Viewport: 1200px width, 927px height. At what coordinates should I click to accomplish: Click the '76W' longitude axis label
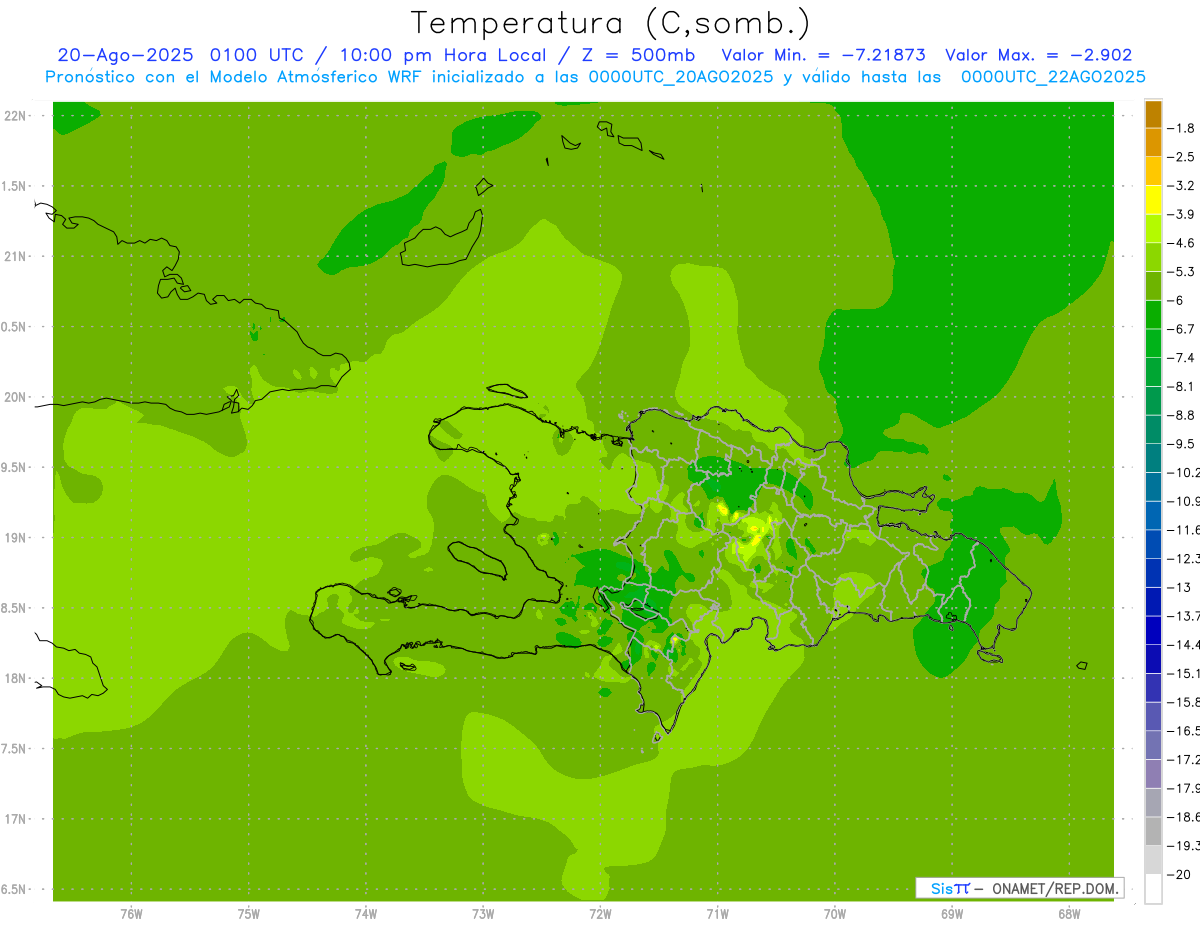coord(131,913)
